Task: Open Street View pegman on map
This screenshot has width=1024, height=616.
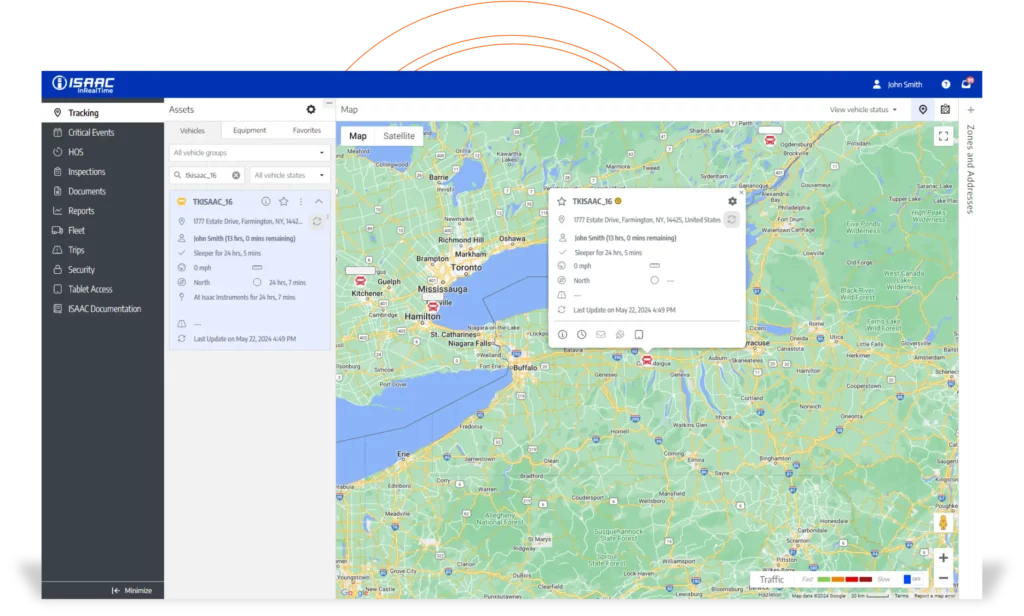Action: 943,523
